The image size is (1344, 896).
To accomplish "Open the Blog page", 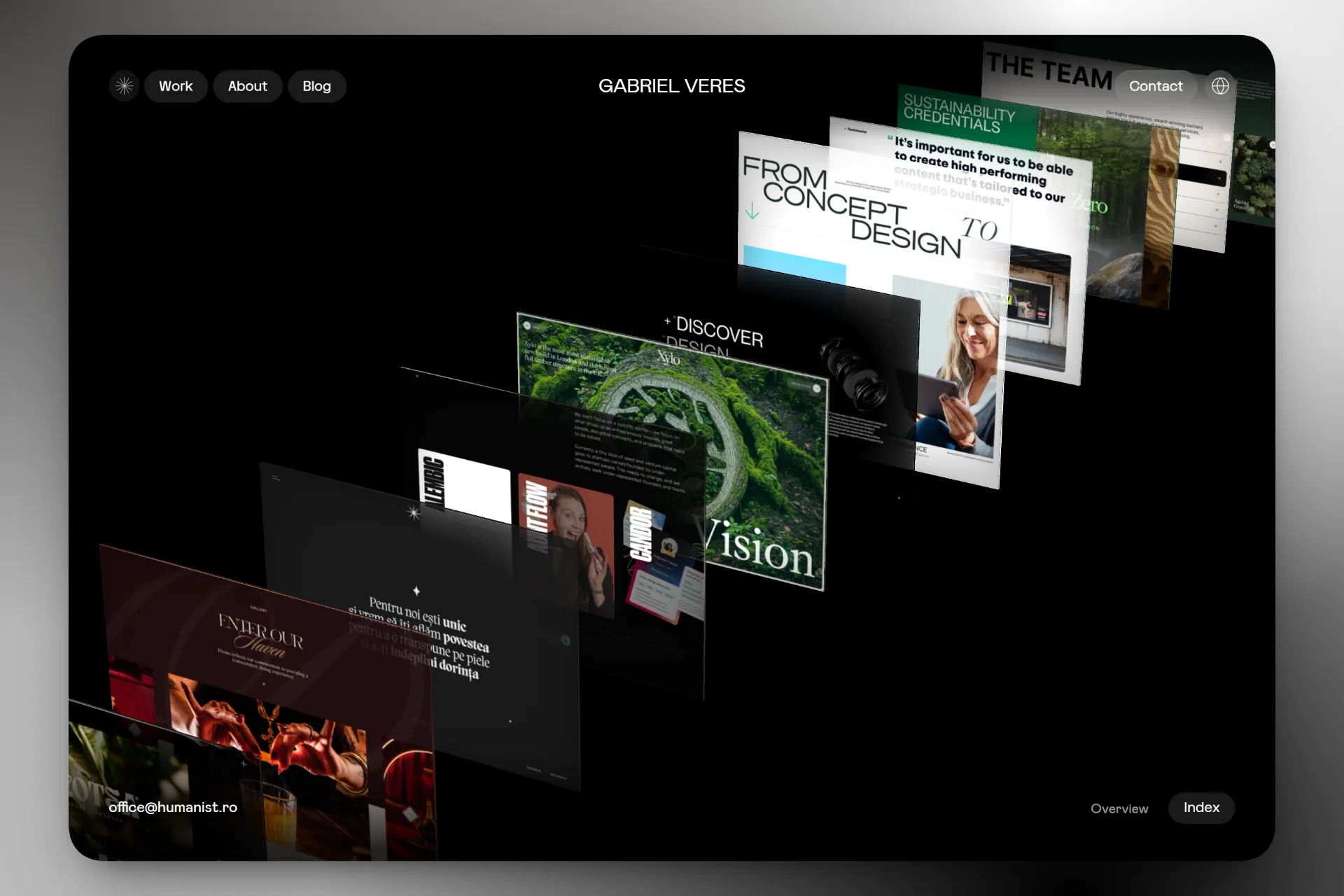I will pyautogui.click(x=316, y=86).
